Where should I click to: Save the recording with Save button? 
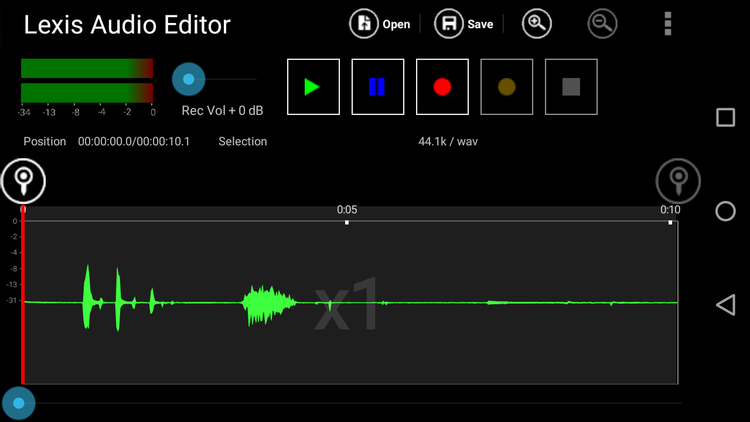point(463,23)
